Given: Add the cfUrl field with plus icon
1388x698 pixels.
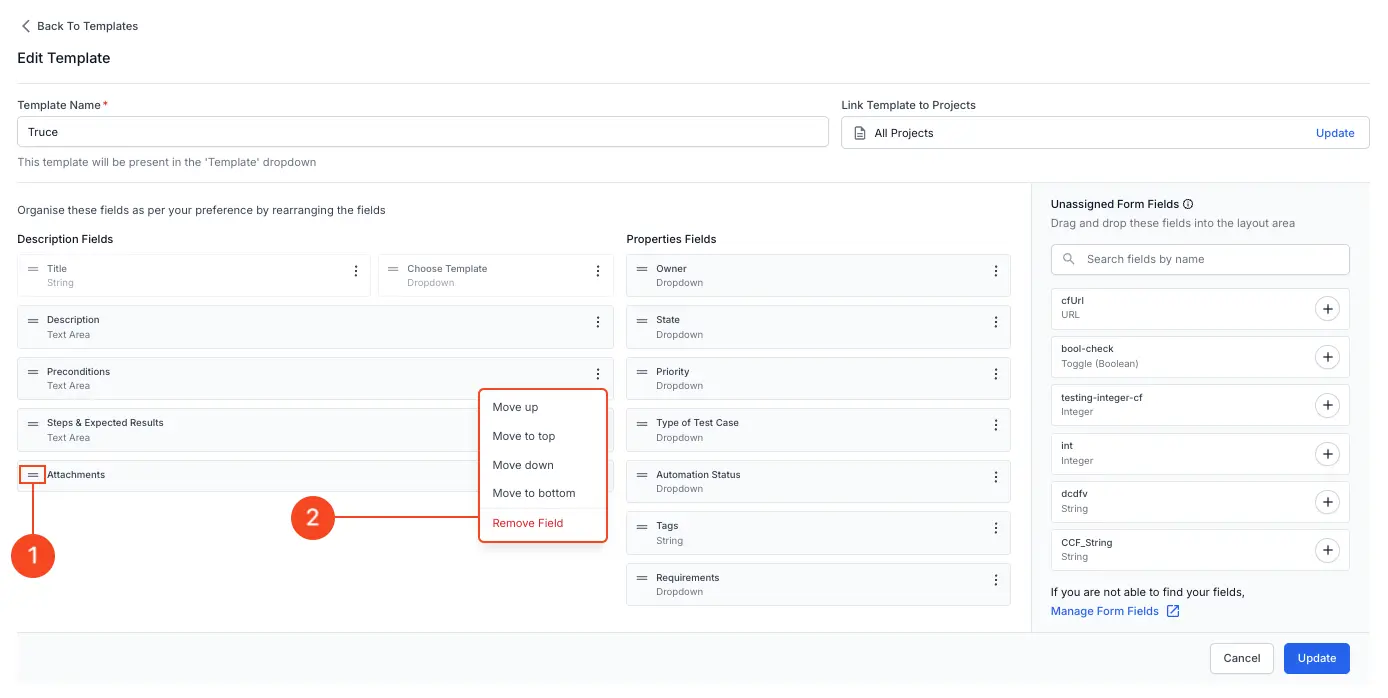Looking at the screenshot, I should (1326, 309).
